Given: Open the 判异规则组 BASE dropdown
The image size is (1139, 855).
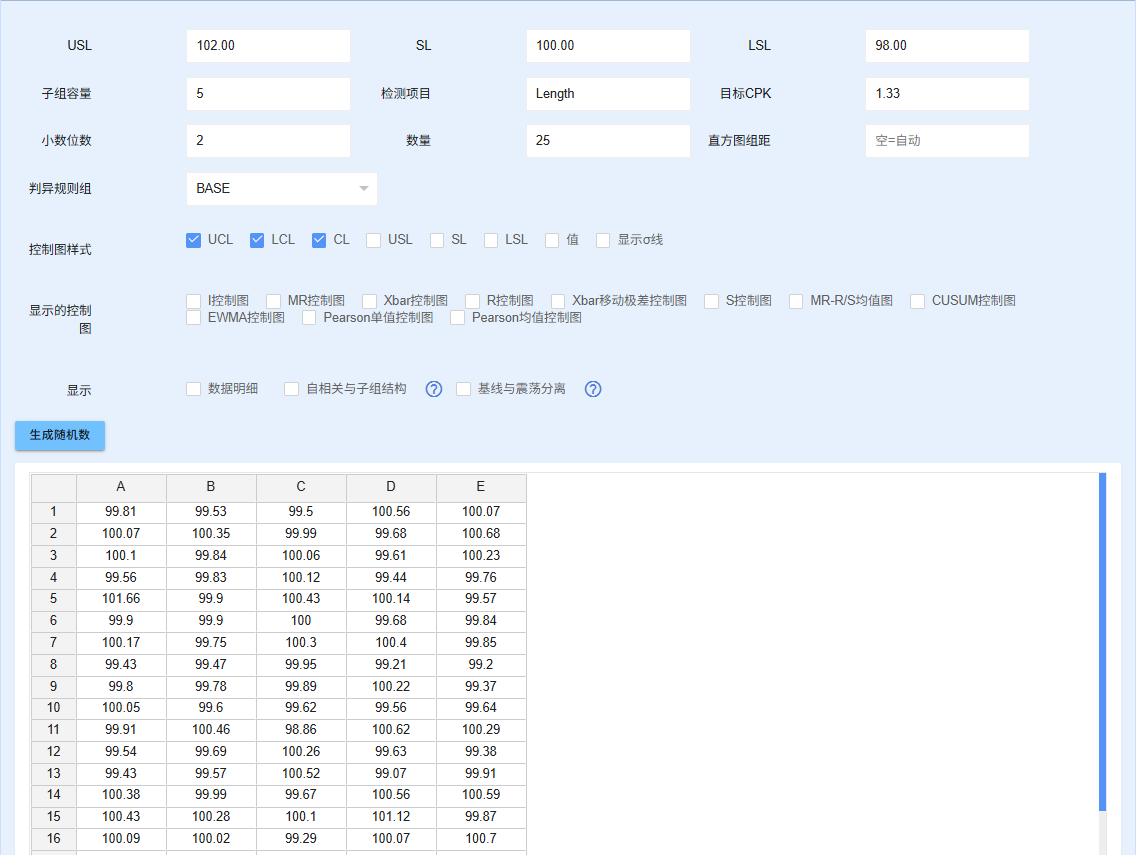Looking at the screenshot, I should point(282,189).
